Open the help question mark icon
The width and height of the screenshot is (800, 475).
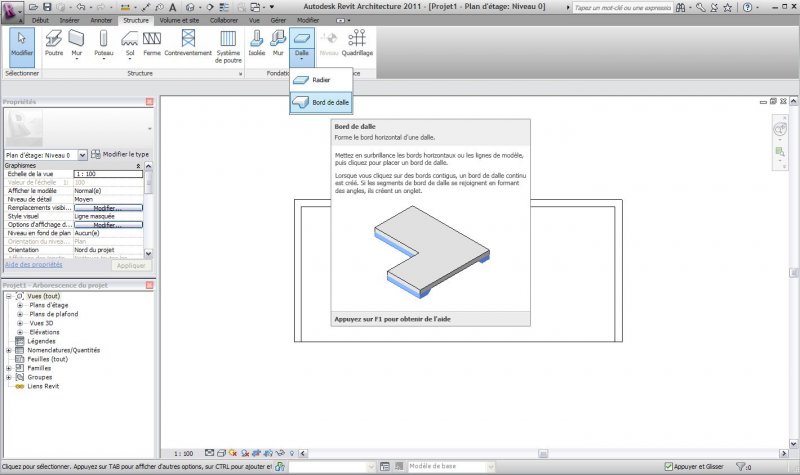pyautogui.click(x=747, y=7)
